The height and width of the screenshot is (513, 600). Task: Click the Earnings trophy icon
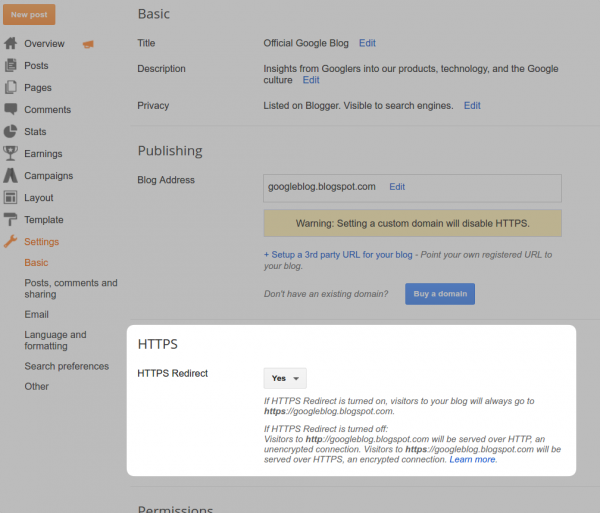tap(11, 154)
